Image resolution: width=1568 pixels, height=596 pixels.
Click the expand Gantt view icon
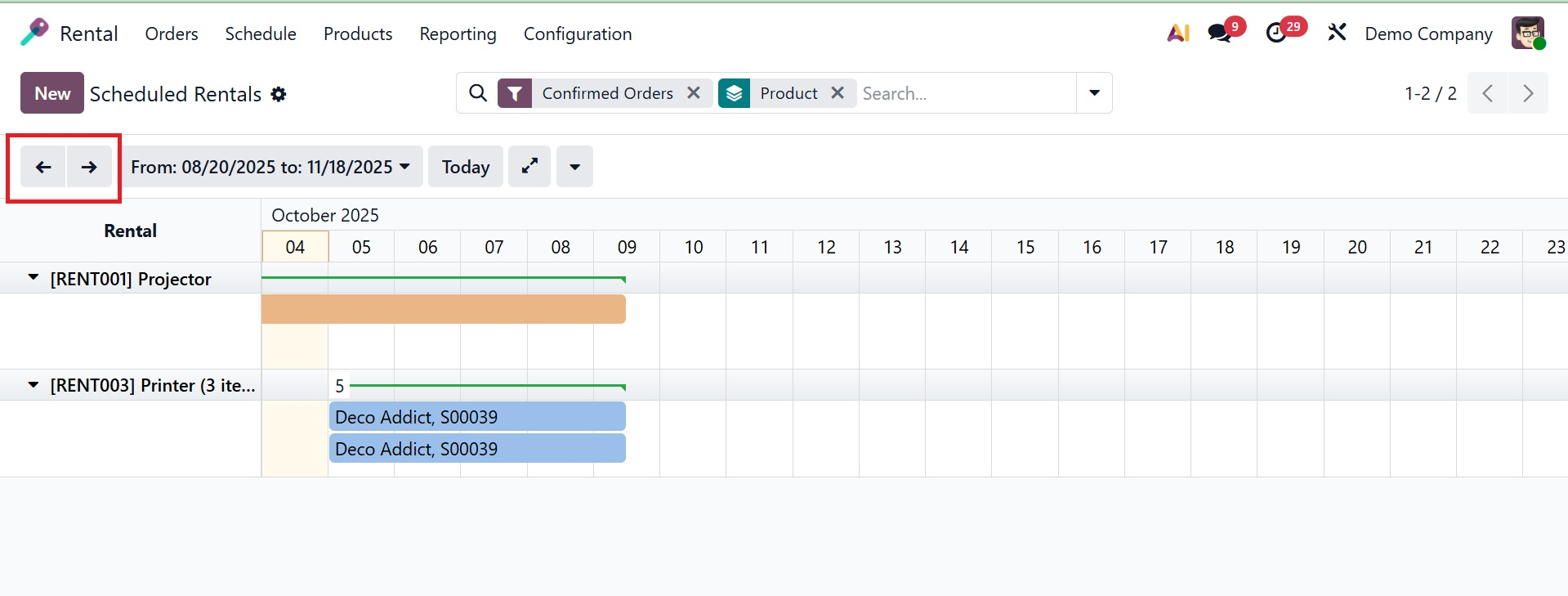tap(529, 167)
